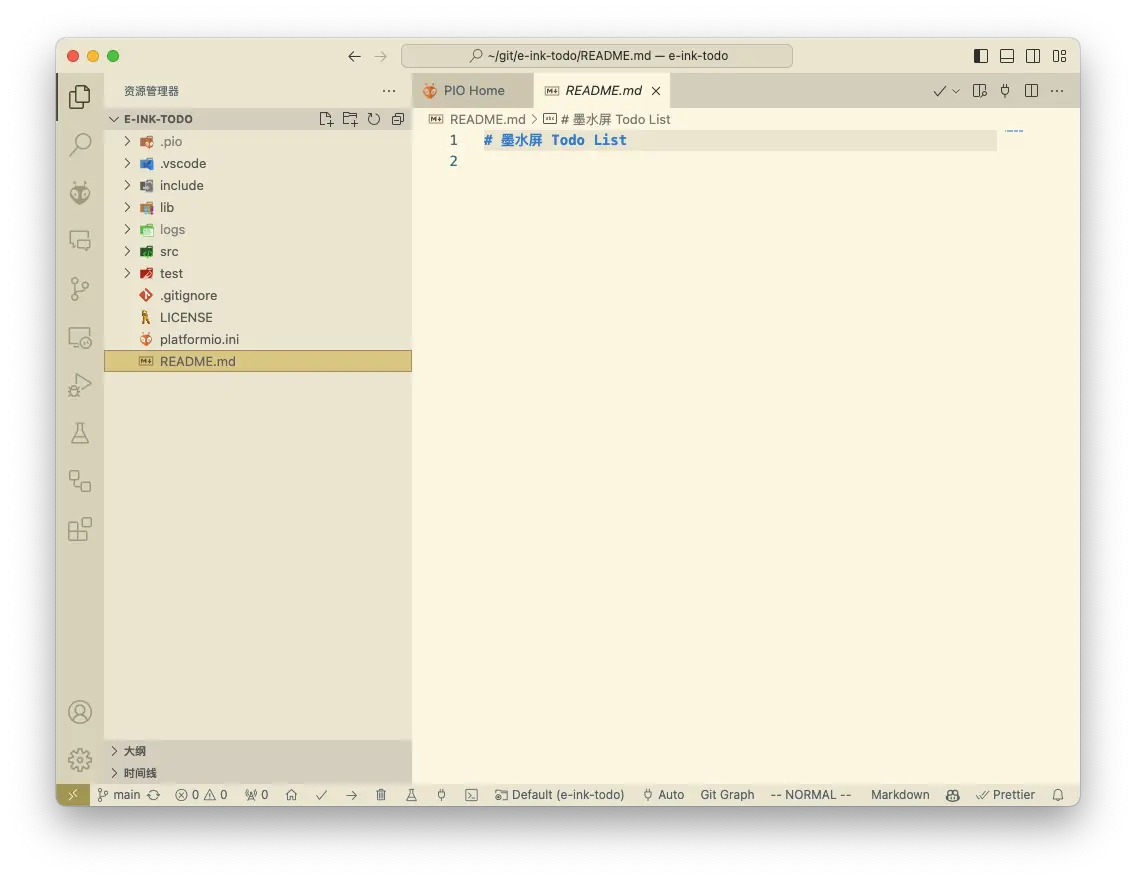This screenshot has height=880, width=1136.
Task: Toggle the primary sidebar layout button
Action: [981, 56]
